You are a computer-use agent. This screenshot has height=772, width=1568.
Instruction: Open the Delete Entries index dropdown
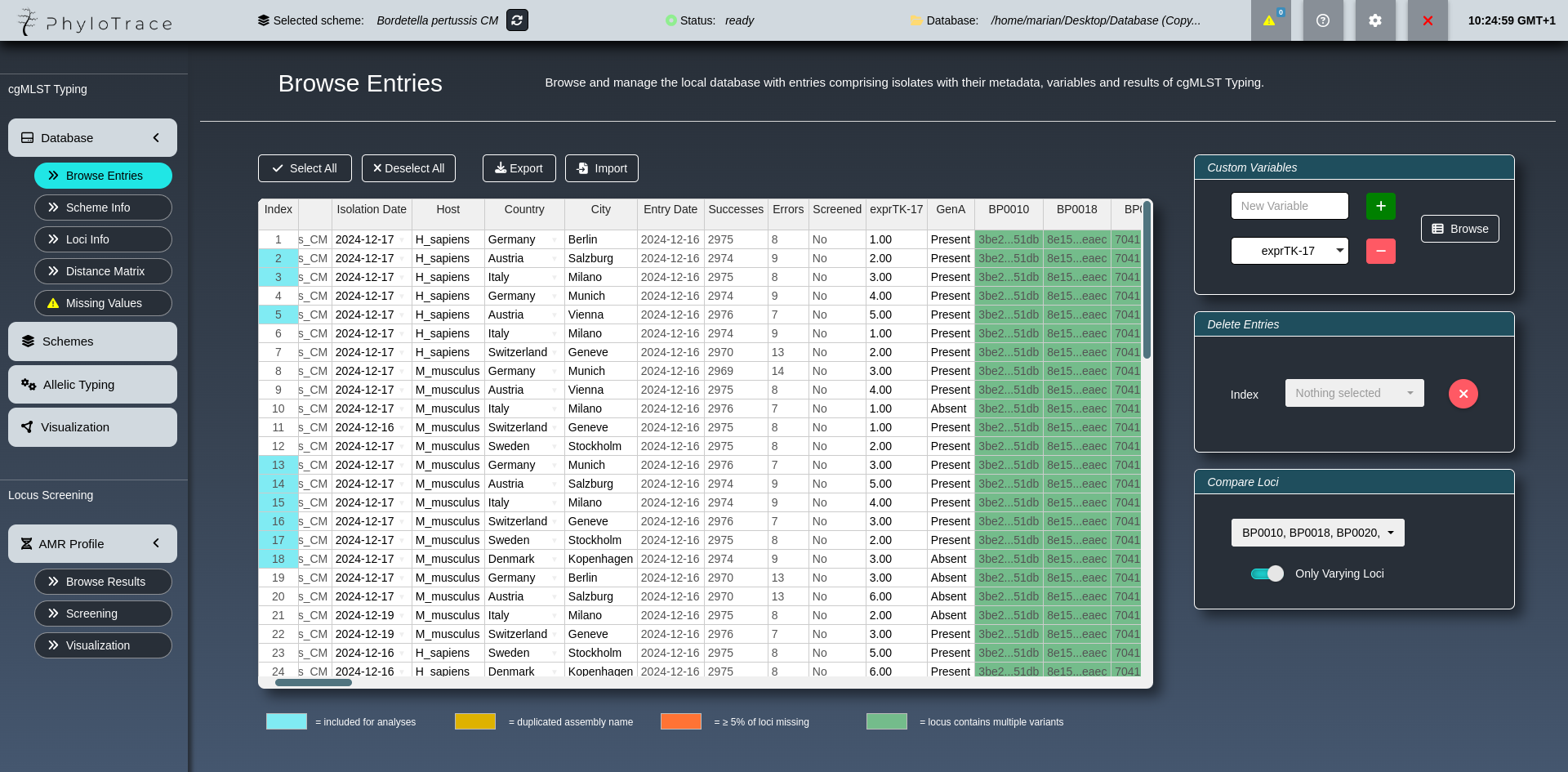pos(1353,393)
